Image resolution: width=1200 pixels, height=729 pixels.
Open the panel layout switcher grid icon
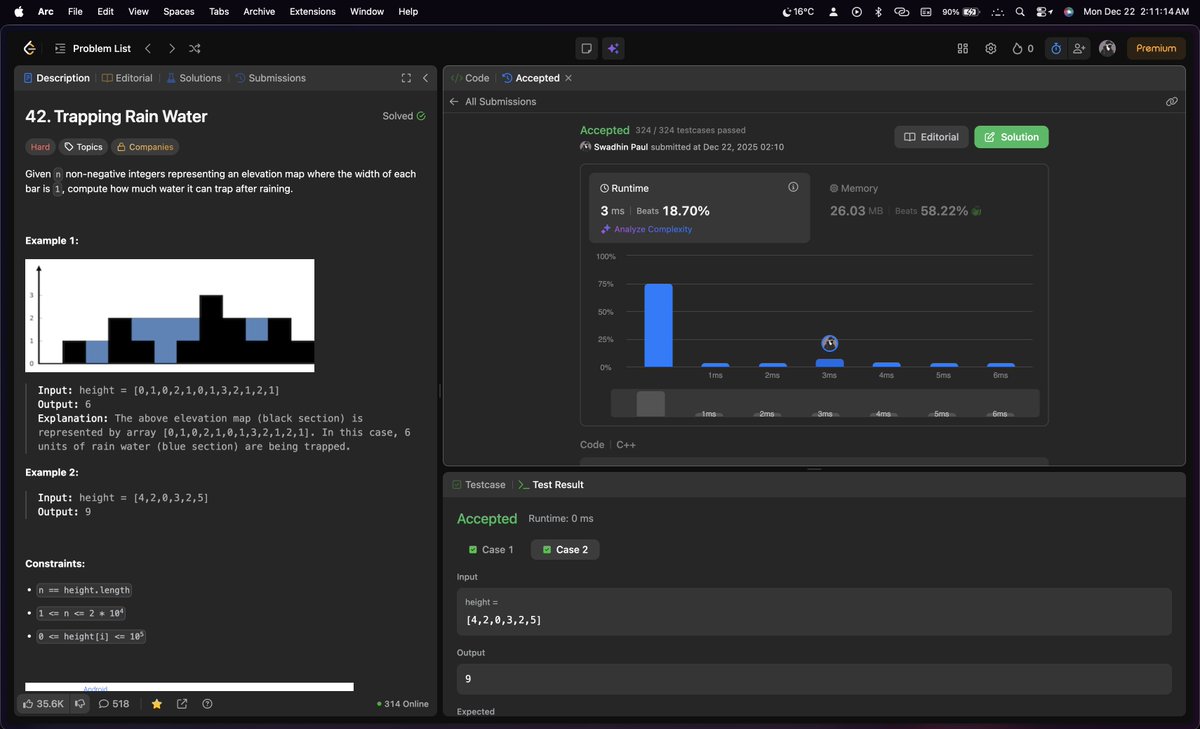[x=962, y=48]
